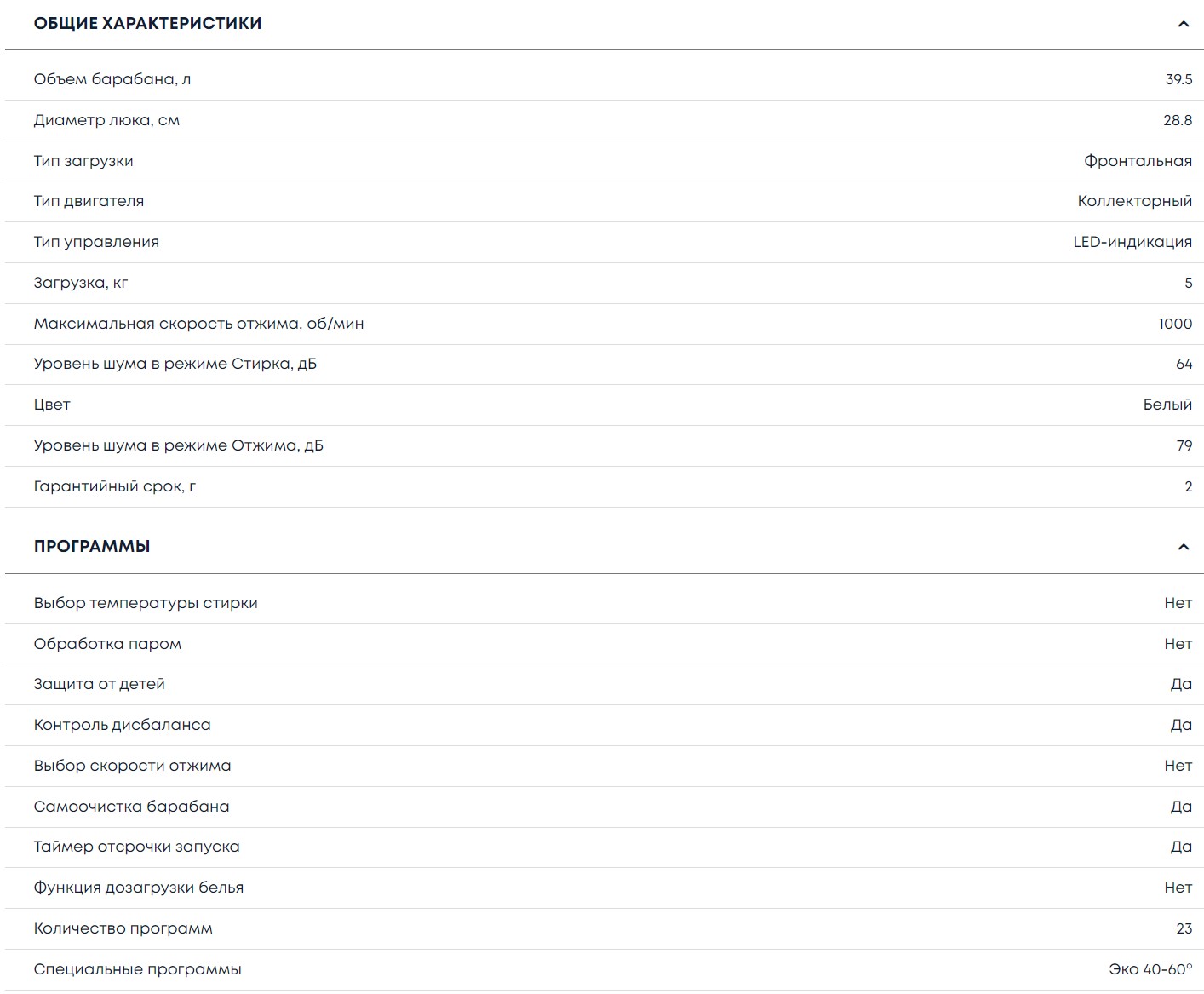Collapse the Программы section chevron
Screen dimensions: 1204x994
point(1183,547)
